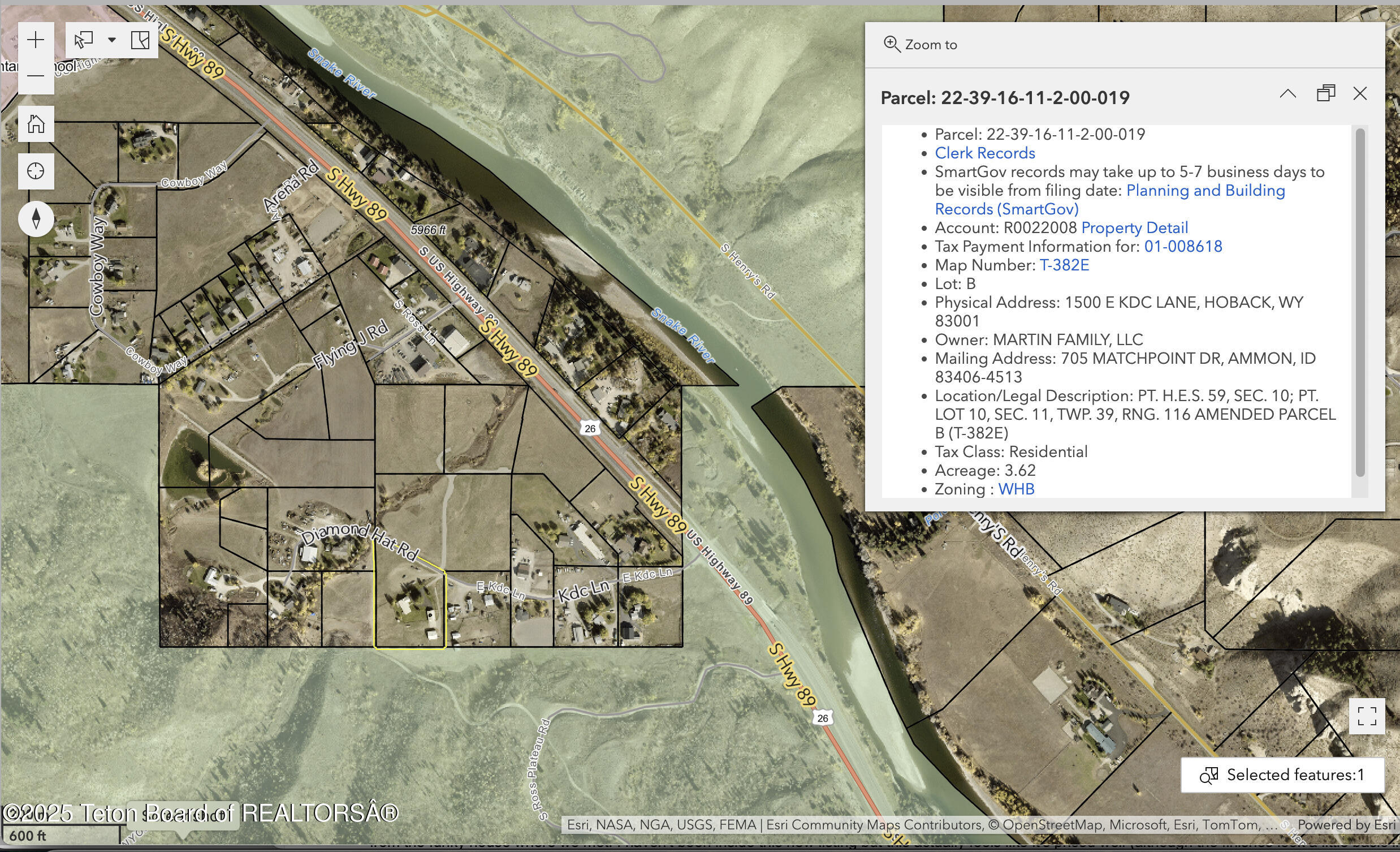The height and width of the screenshot is (852, 1400).
Task: Open tax payment link 01-008618
Action: point(1183,247)
